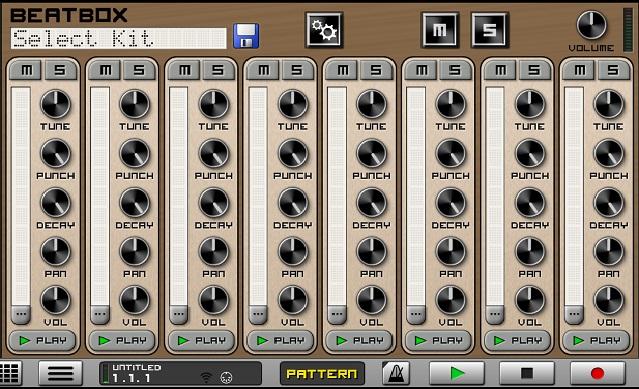The image size is (639, 389).
Task: Open sample options button on channel eight
Action: (x=574, y=314)
